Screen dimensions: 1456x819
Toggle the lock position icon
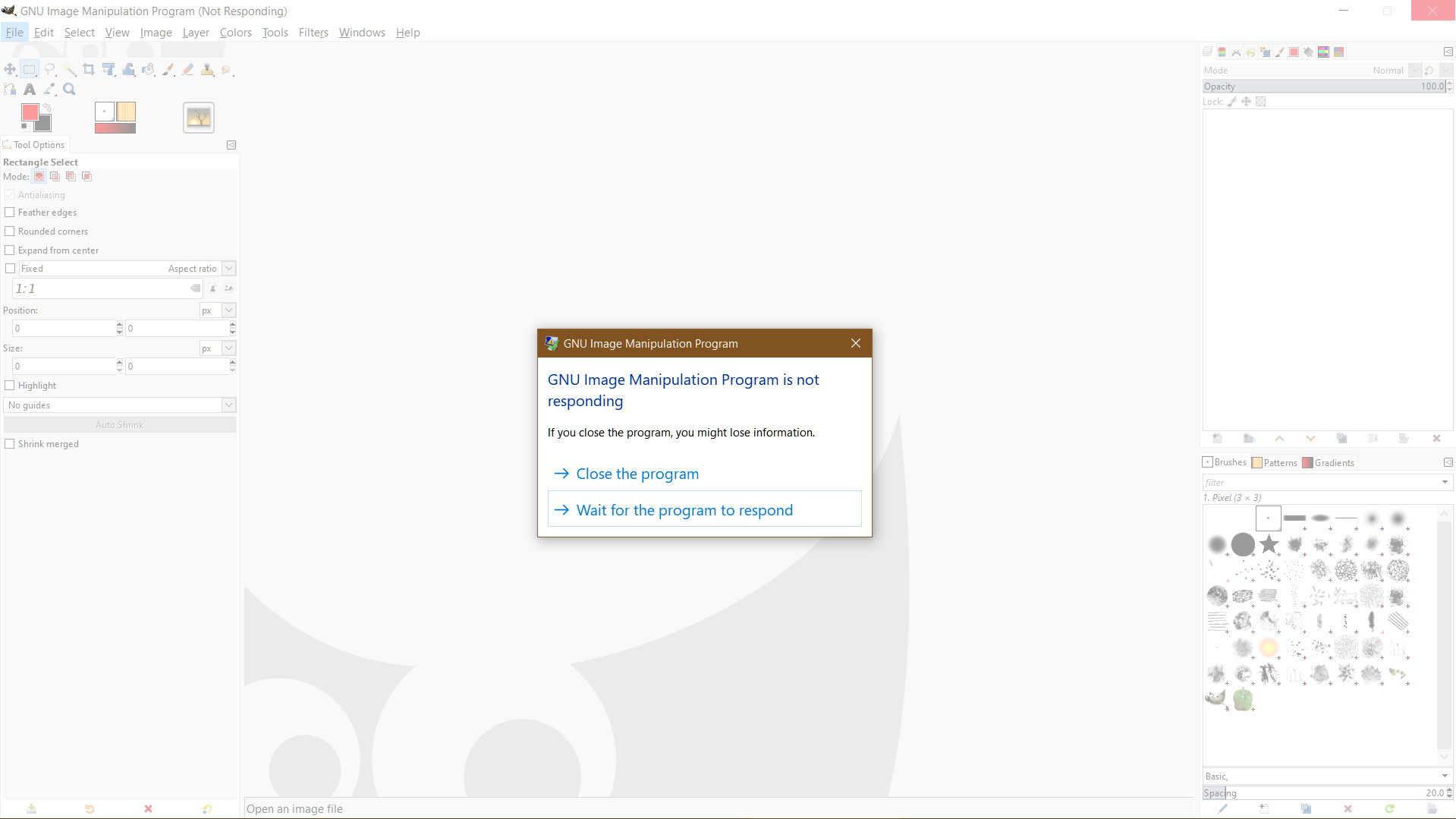click(1246, 102)
